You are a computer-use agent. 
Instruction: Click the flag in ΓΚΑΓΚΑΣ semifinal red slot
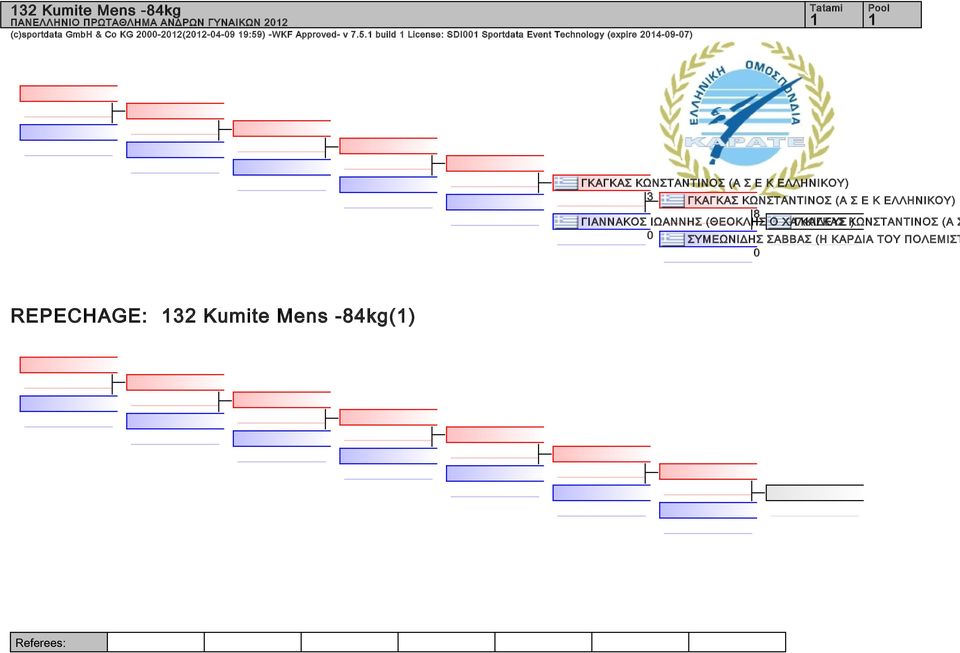(565, 183)
